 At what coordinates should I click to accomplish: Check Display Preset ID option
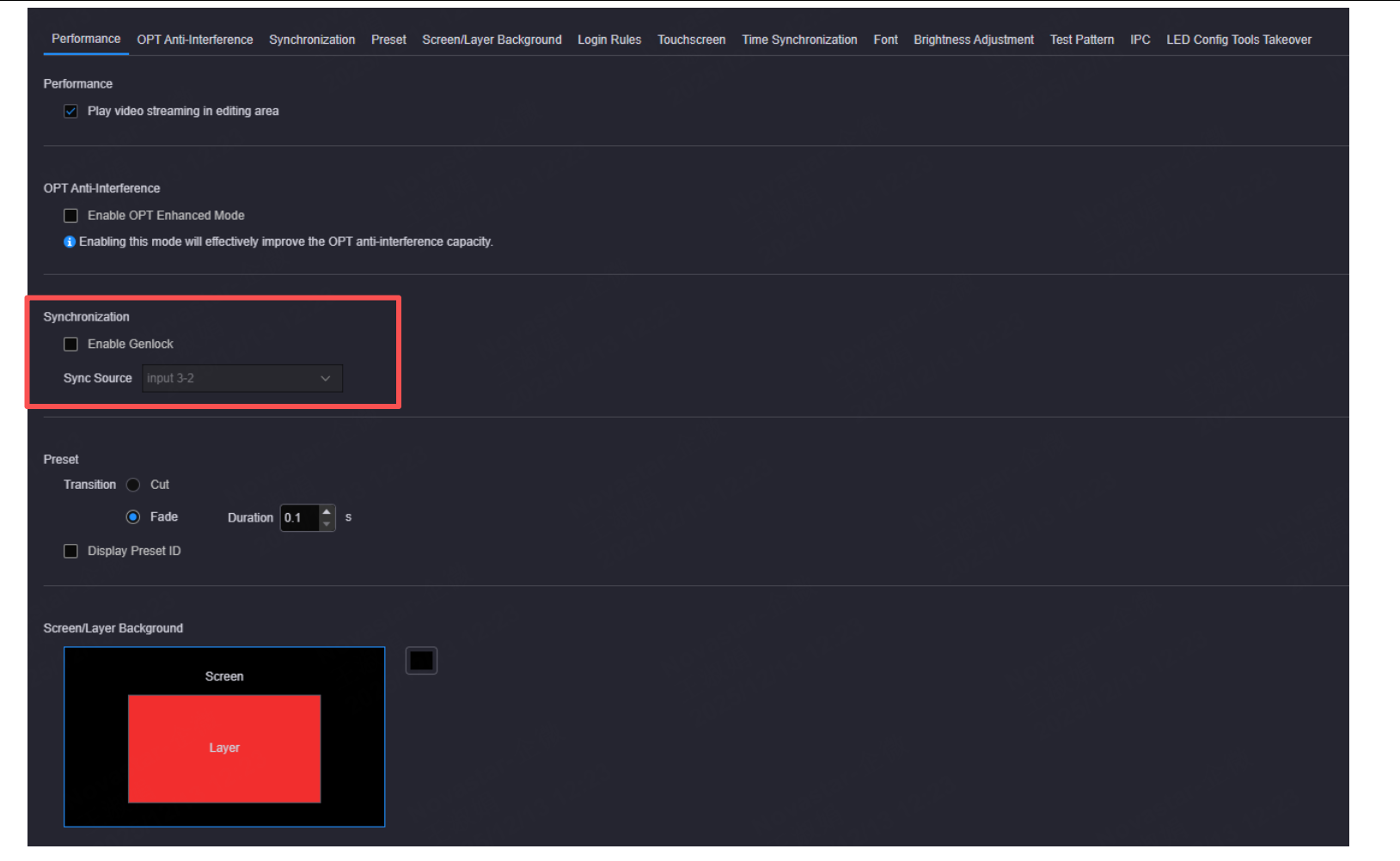coord(70,551)
